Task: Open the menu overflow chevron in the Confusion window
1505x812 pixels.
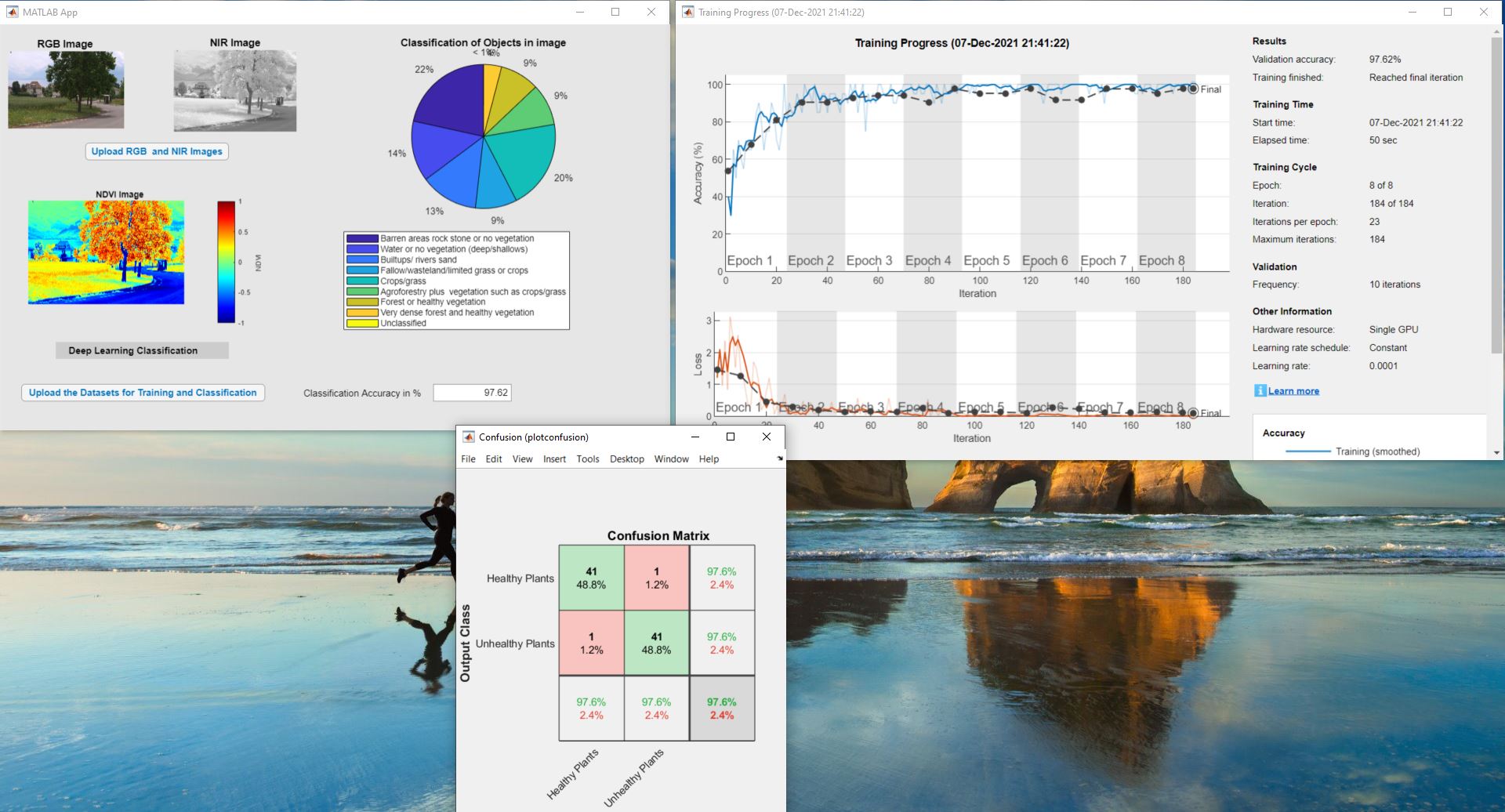Action: click(x=781, y=459)
